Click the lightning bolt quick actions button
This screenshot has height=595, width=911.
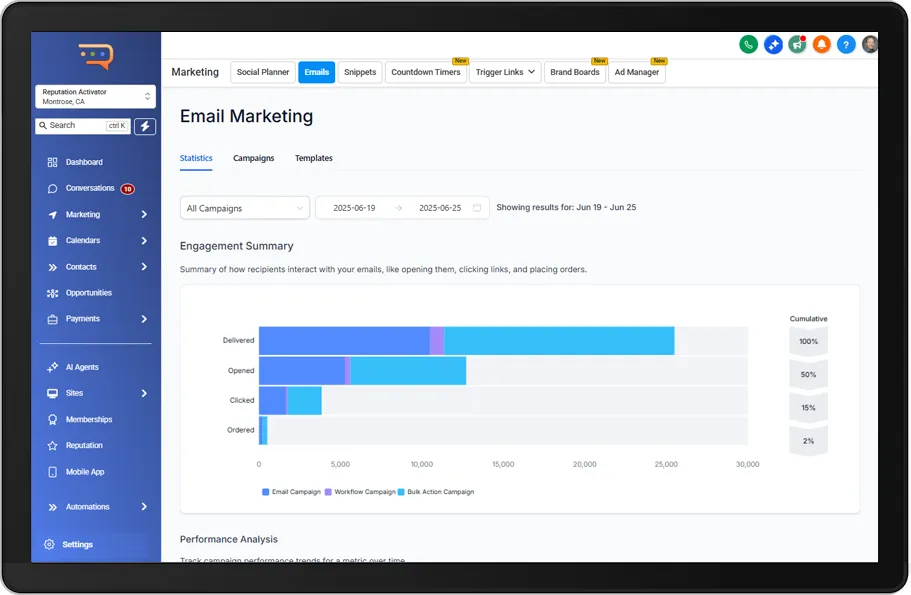tap(145, 126)
